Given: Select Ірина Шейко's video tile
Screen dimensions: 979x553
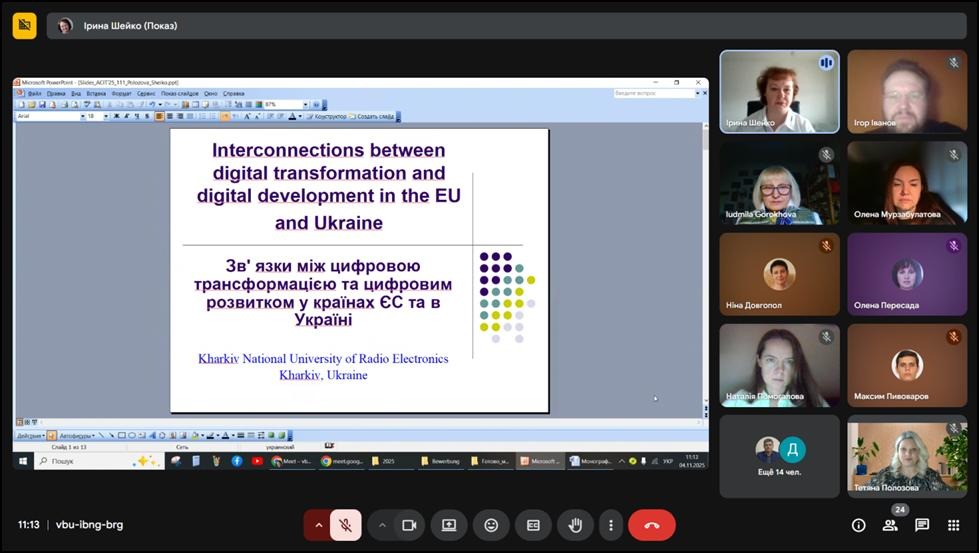Looking at the screenshot, I should point(779,92).
